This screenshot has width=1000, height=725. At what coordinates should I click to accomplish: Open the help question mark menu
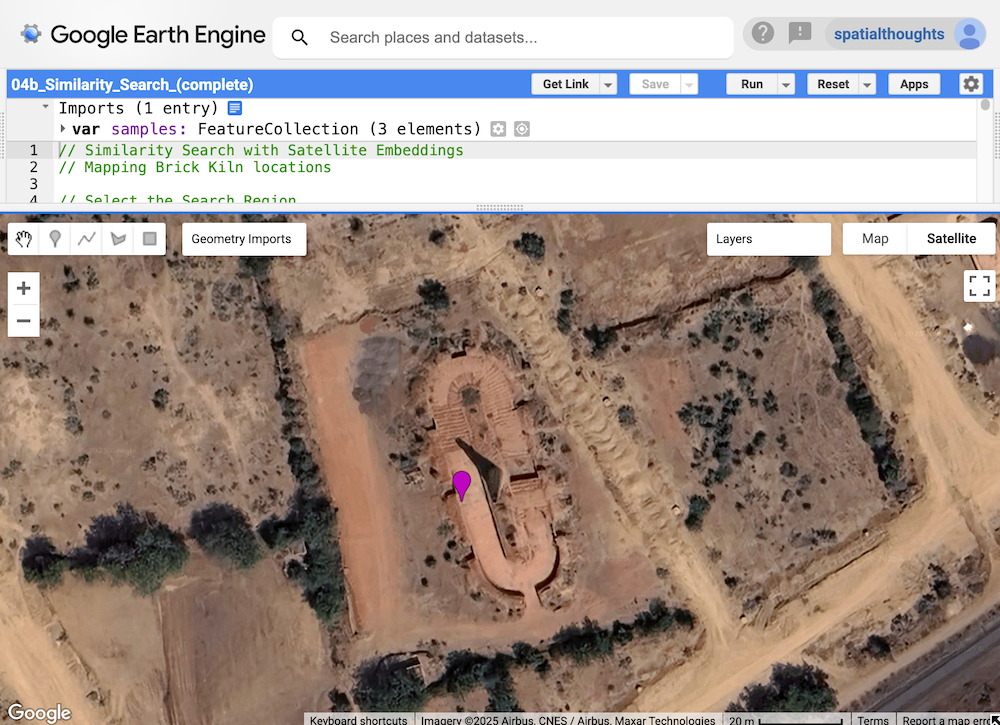(x=763, y=34)
